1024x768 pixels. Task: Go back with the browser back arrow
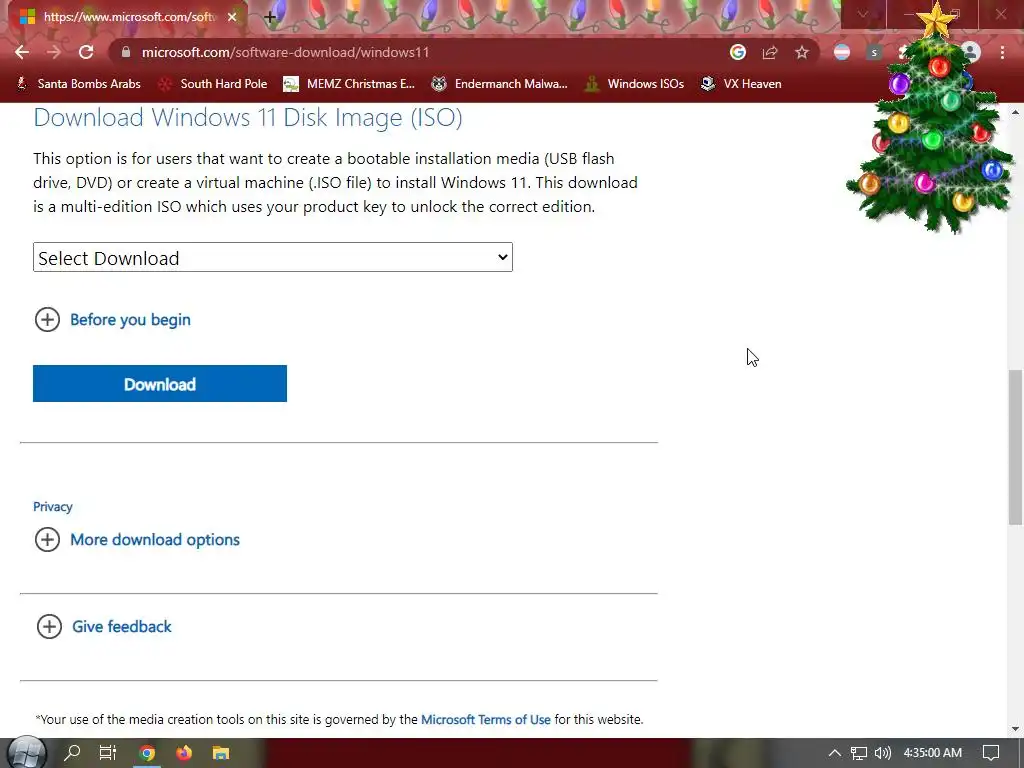pos(22,52)
